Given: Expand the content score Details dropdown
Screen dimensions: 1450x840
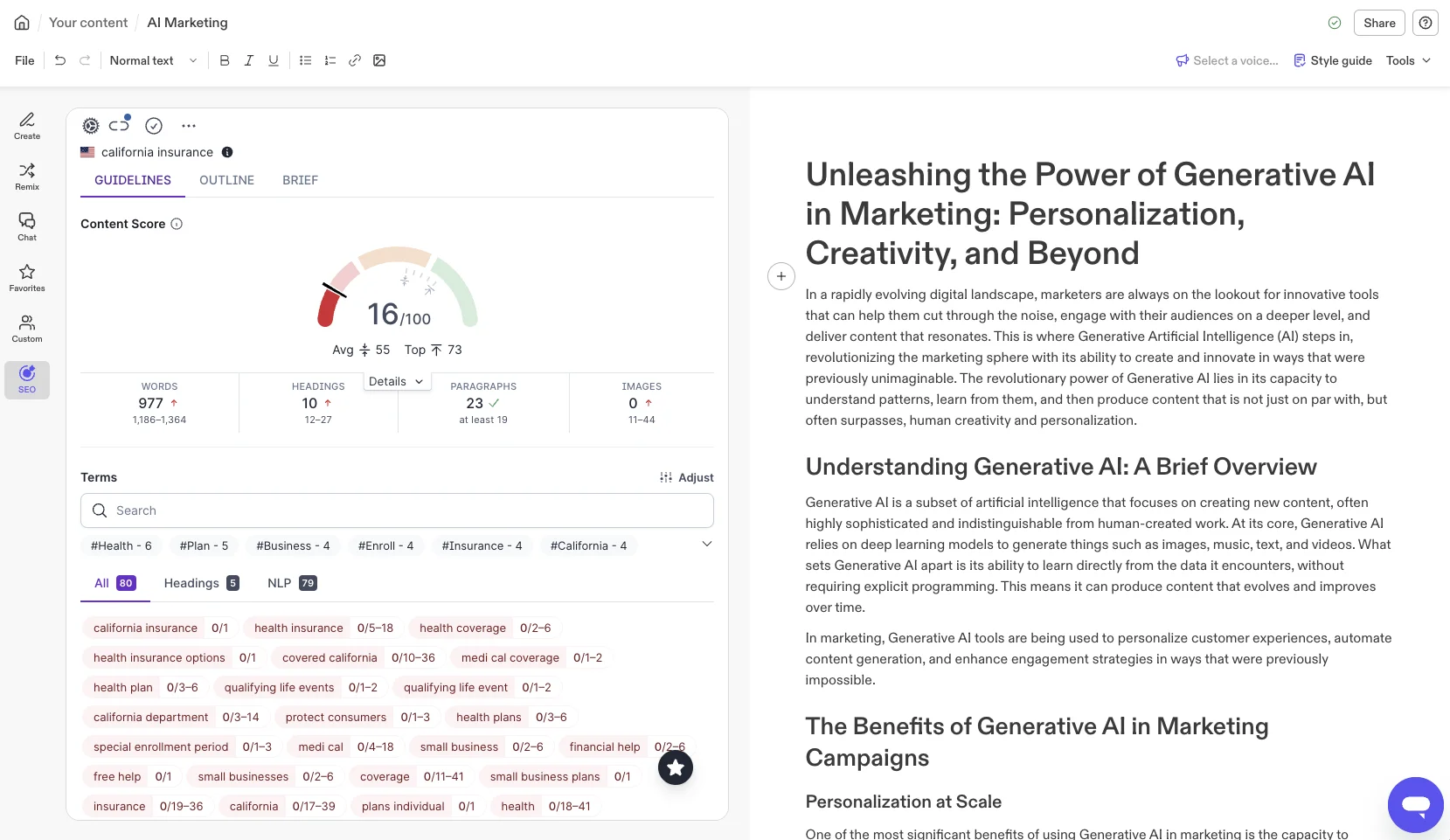Looking at the screenshot, I should point(395,381).
